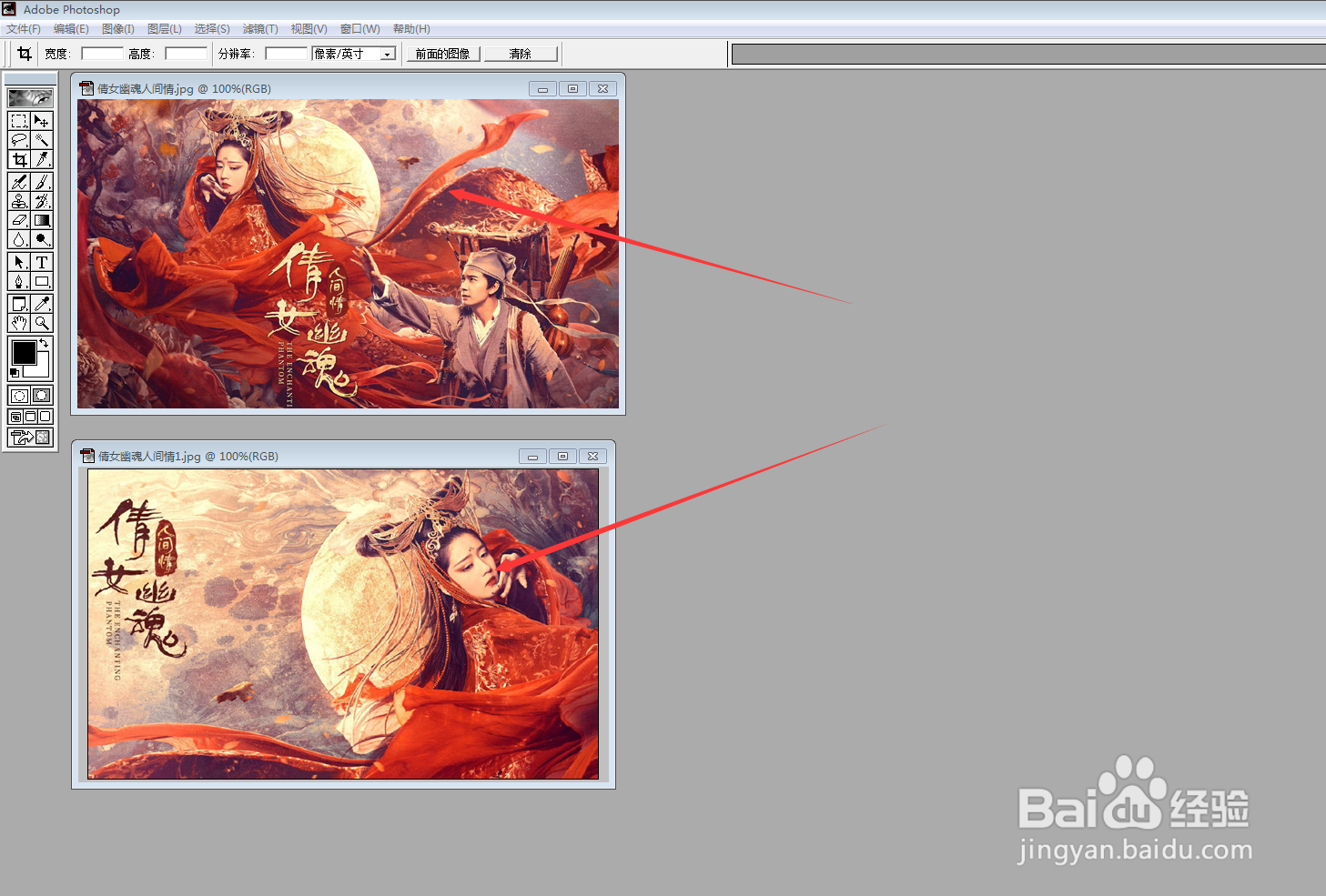Screen dimensions: 1326x896
Task: Select the Pen tool
Action: coord(19,281)
